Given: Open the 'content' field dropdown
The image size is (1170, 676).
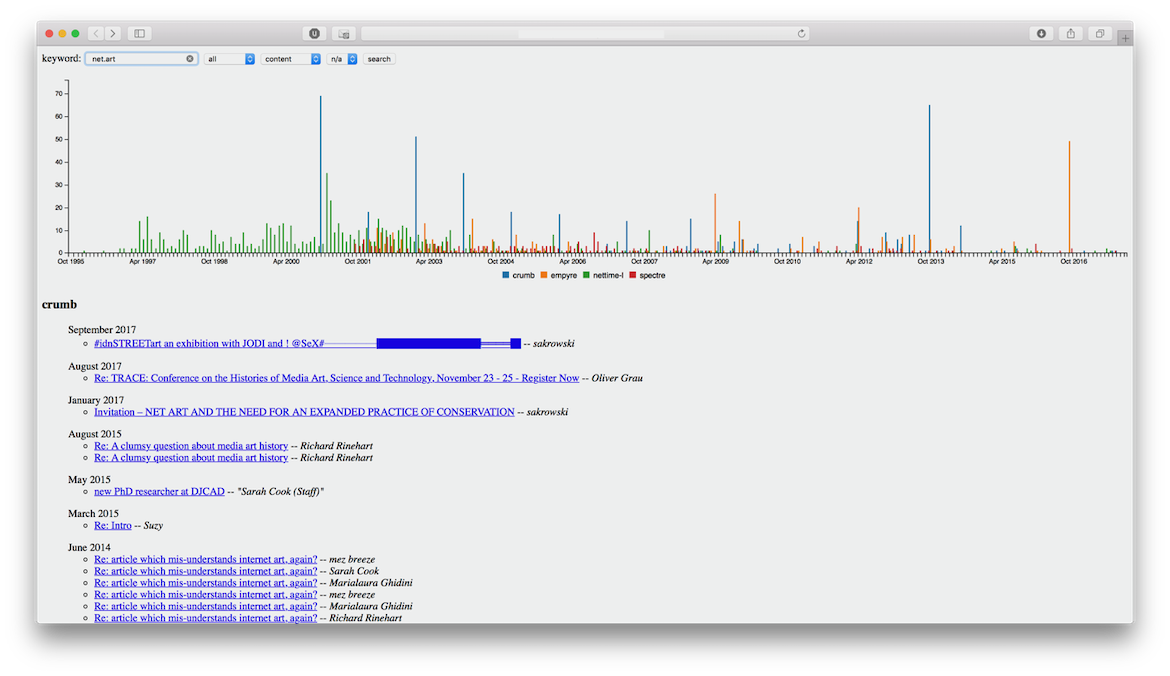Looking at the screenshot, I should 291,59.
